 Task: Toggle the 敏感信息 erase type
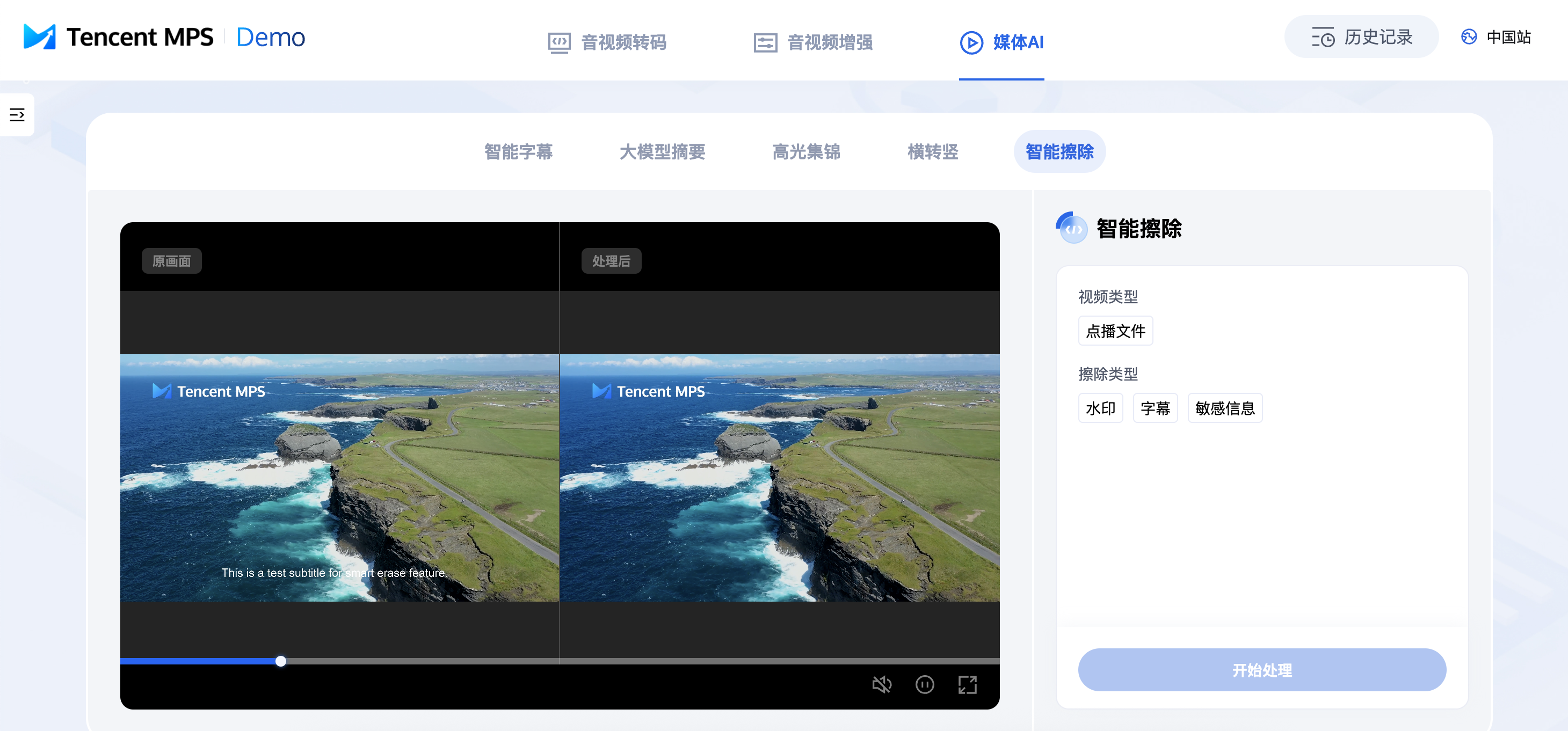pos(1224,408)
